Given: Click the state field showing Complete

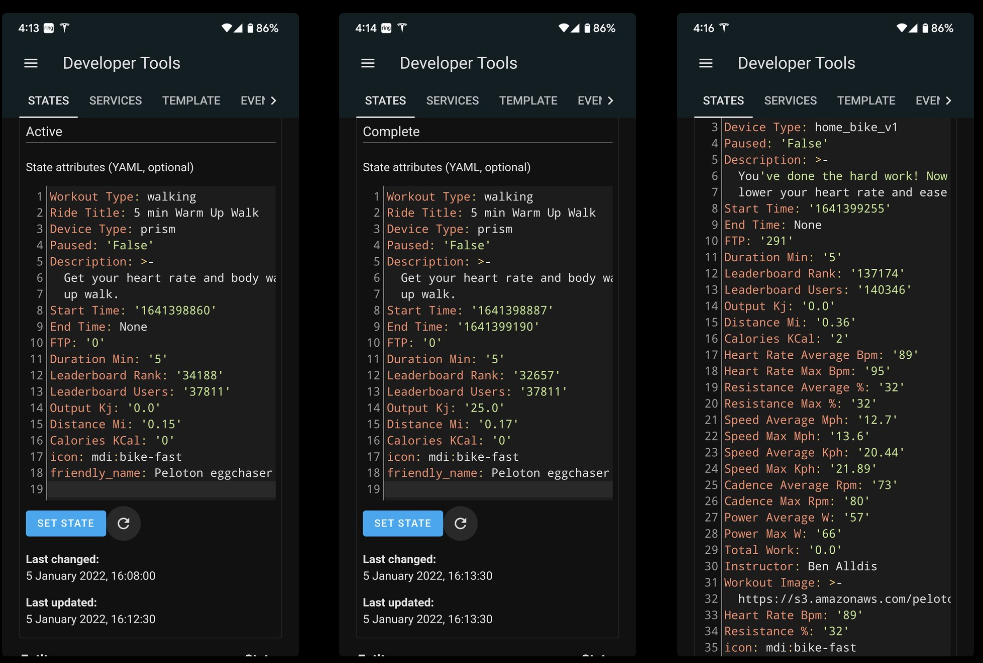Looking at the screenshot, I should click(488, 132).
